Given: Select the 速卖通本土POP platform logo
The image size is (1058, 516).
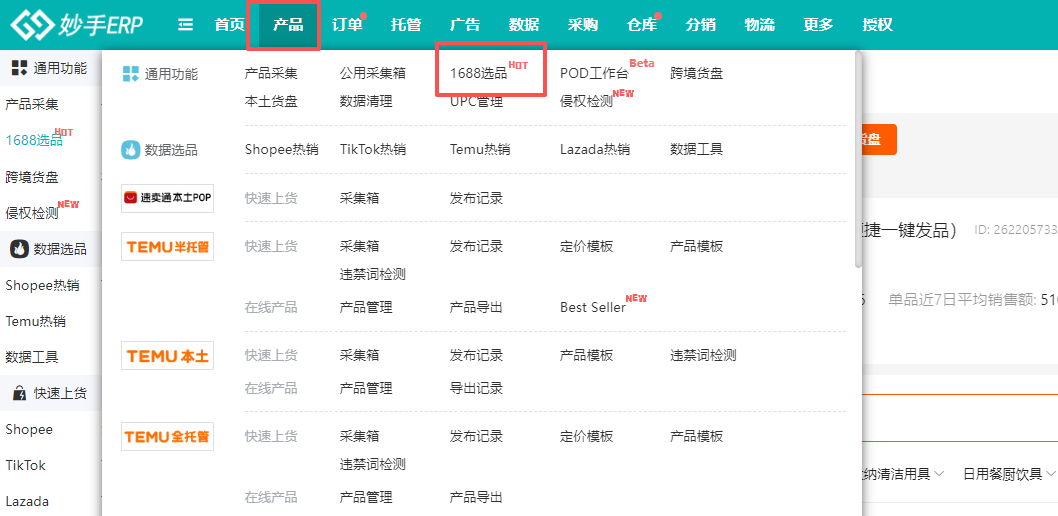Looking at the screenshot, I should (x=167, y=198).
